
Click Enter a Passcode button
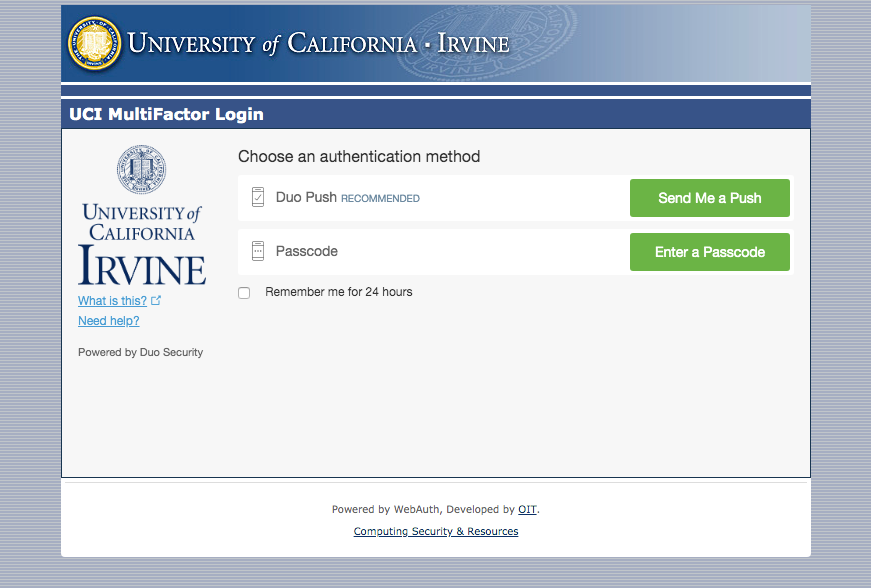[x=709, y=252]
